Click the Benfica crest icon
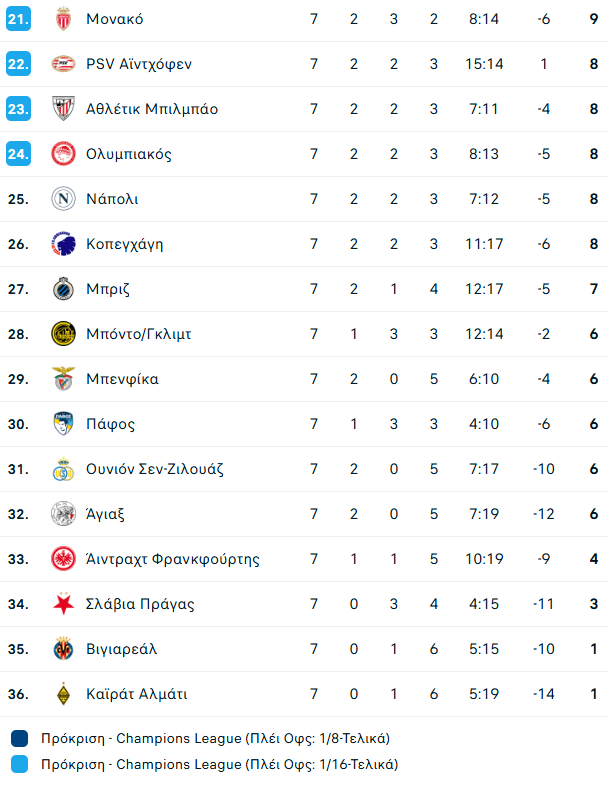The image size is (608, 785). 63,379
